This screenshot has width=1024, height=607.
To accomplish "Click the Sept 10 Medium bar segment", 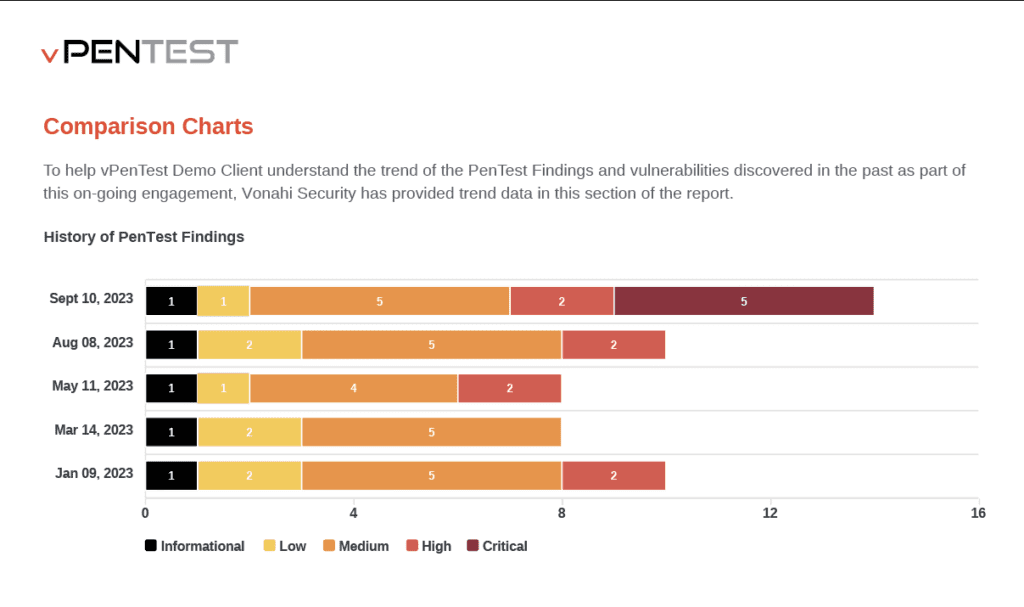I will pos(380,301).
